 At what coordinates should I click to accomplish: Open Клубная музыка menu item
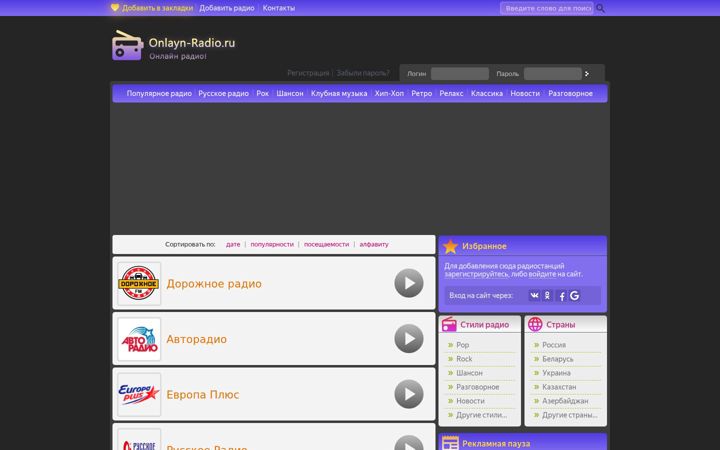coord(339,93)
